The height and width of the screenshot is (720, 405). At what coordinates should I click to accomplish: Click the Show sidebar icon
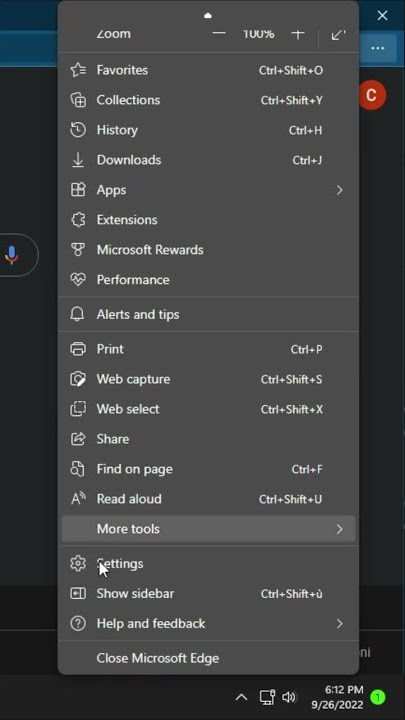pyautogui.click(x=78, y=594)
